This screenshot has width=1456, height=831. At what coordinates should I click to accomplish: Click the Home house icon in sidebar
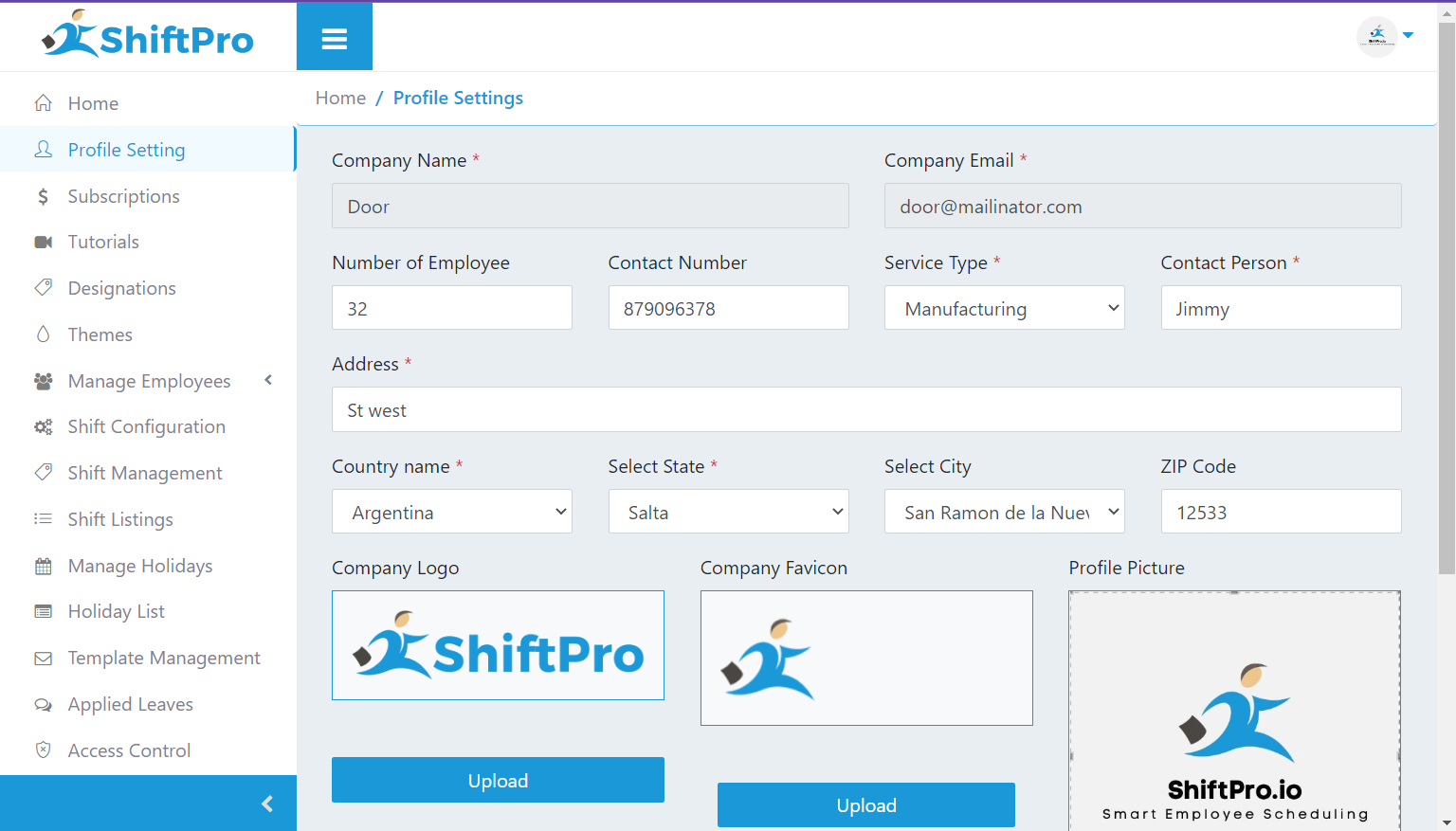tap(44, 103)
